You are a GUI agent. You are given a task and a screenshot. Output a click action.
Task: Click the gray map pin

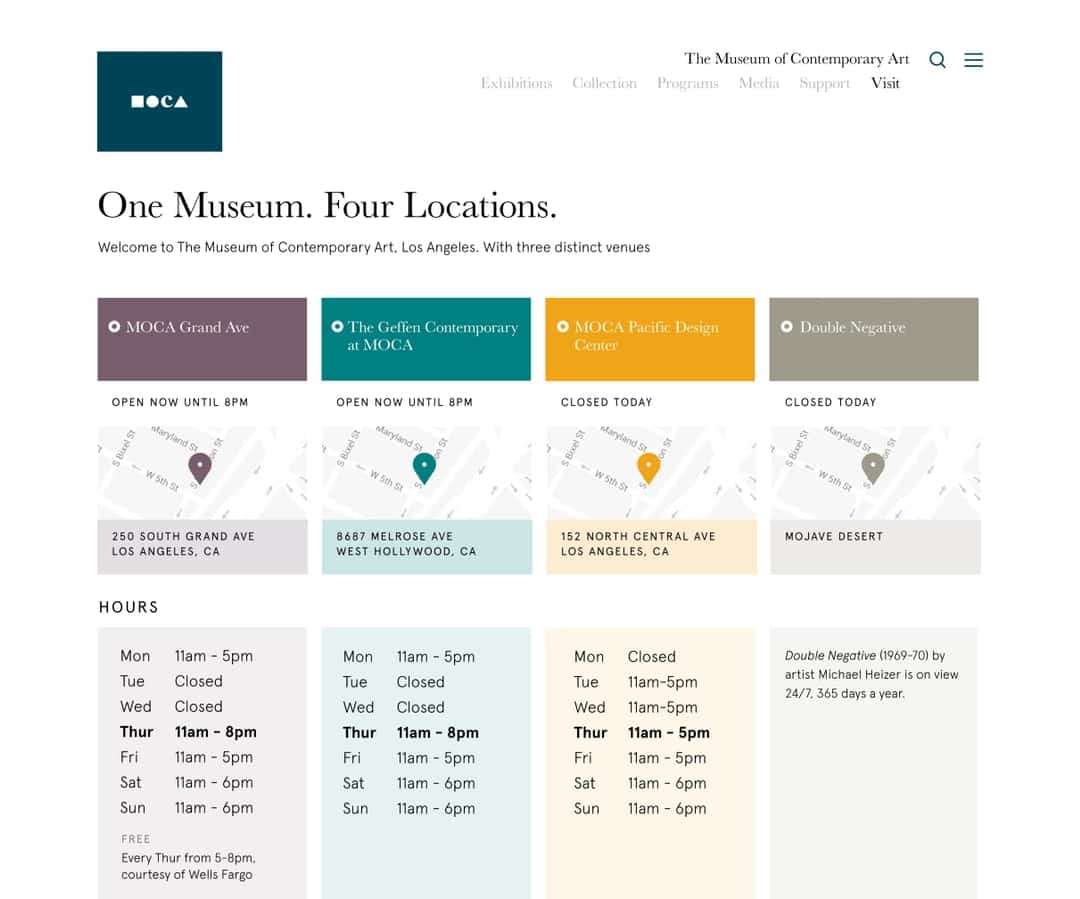873,467
